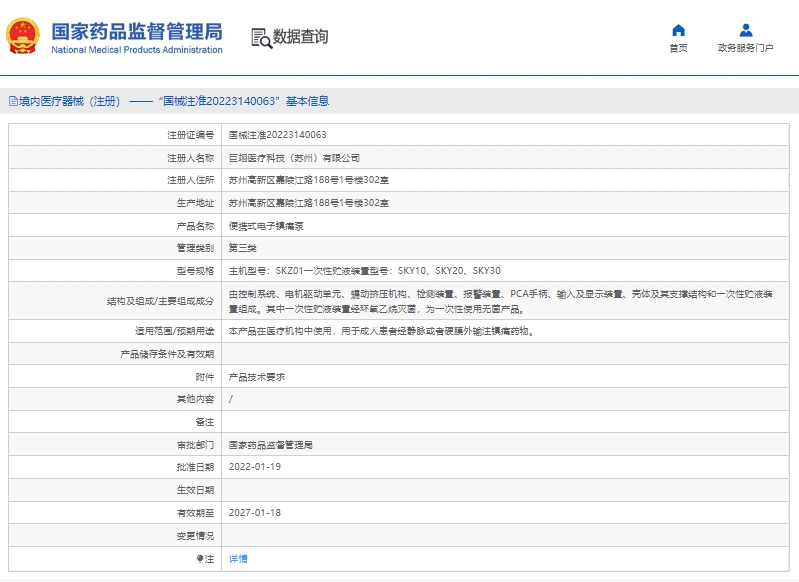Click approval date 2022-01-19
This screenshot has width=799, height=582.
tap(255, 467)
